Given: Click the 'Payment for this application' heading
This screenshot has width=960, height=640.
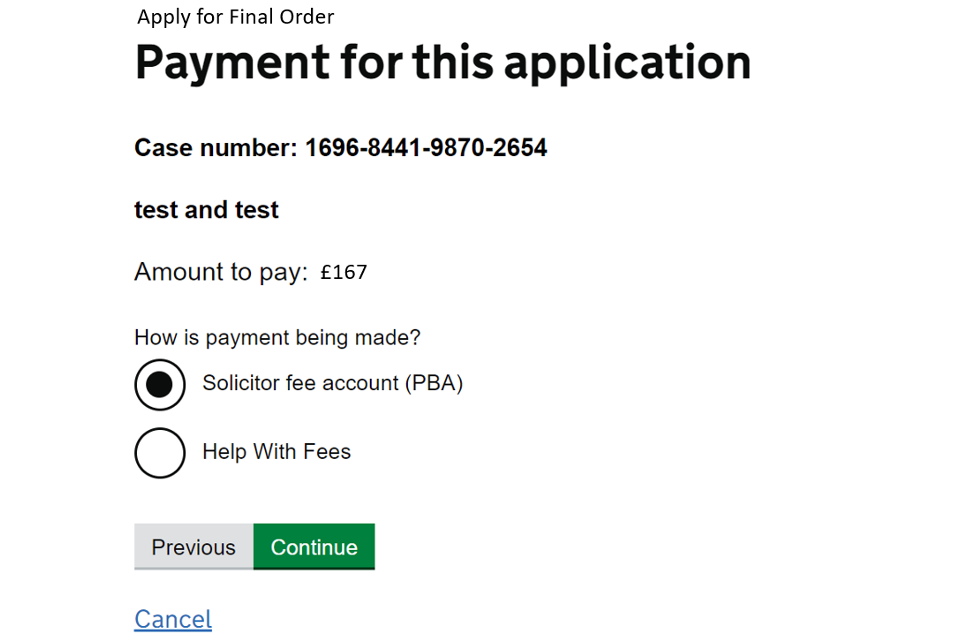Looking at the screenshot, I should (442, 62).
